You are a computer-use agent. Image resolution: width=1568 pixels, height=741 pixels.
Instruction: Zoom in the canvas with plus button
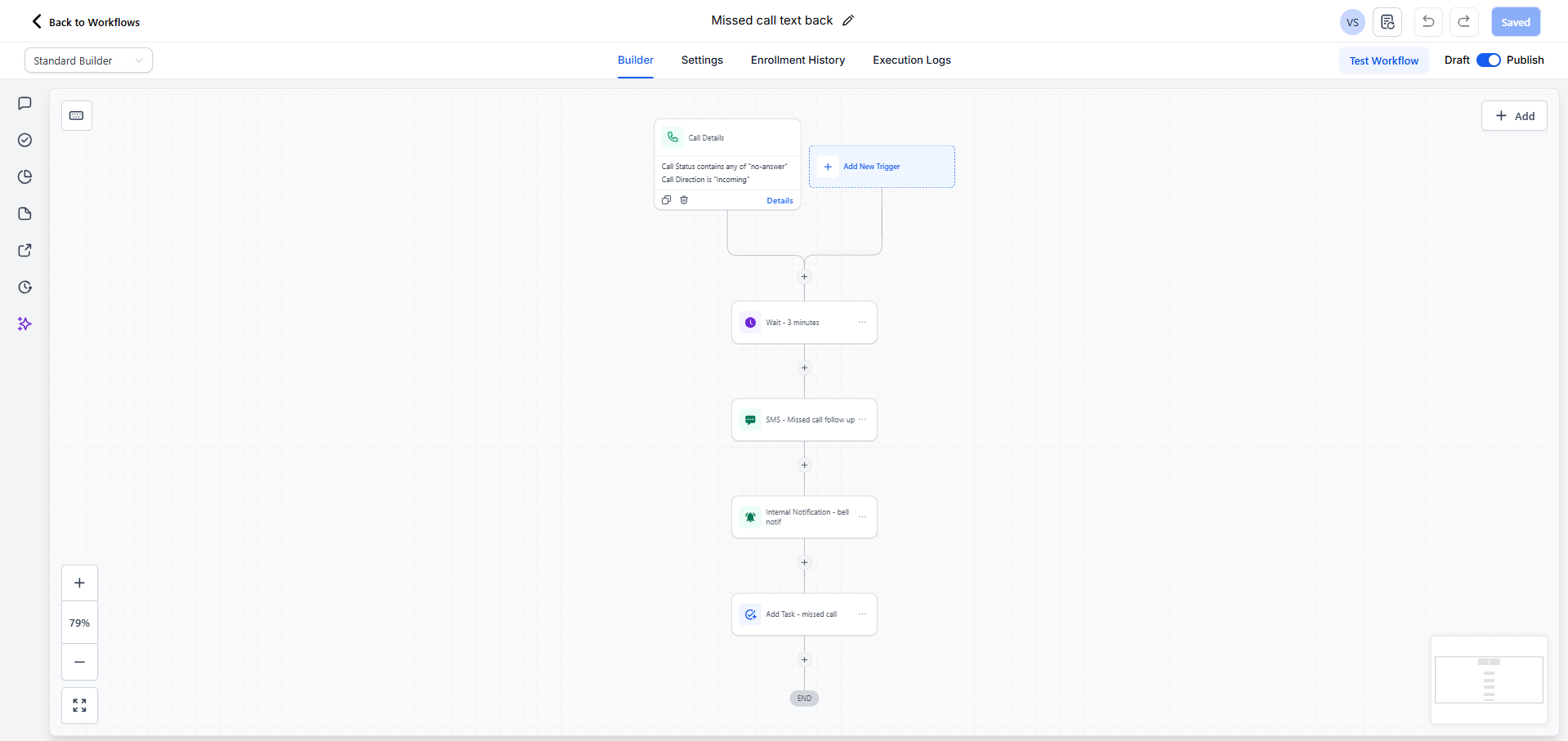coord(79,583)
